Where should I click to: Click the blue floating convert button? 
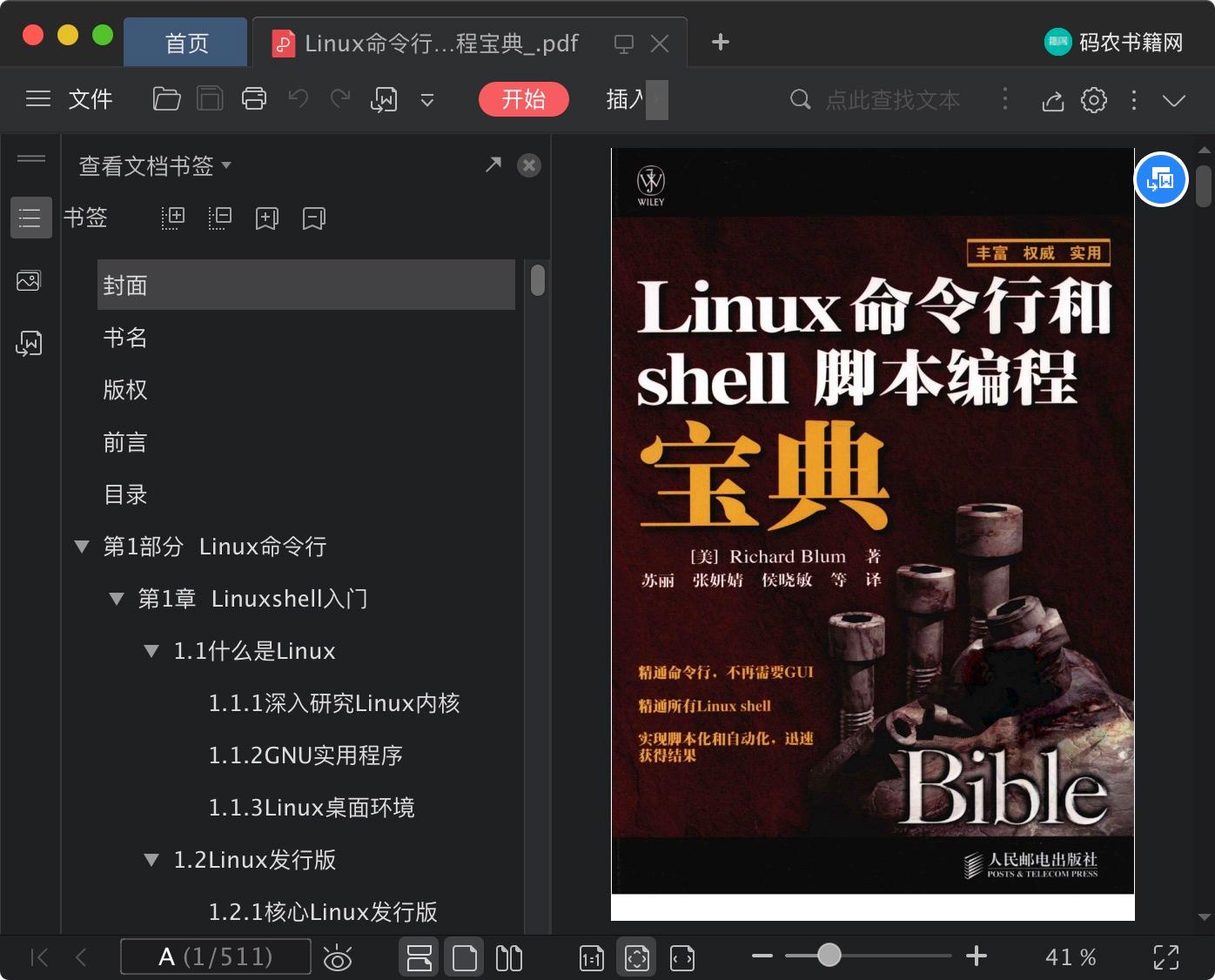point(1161,180)
